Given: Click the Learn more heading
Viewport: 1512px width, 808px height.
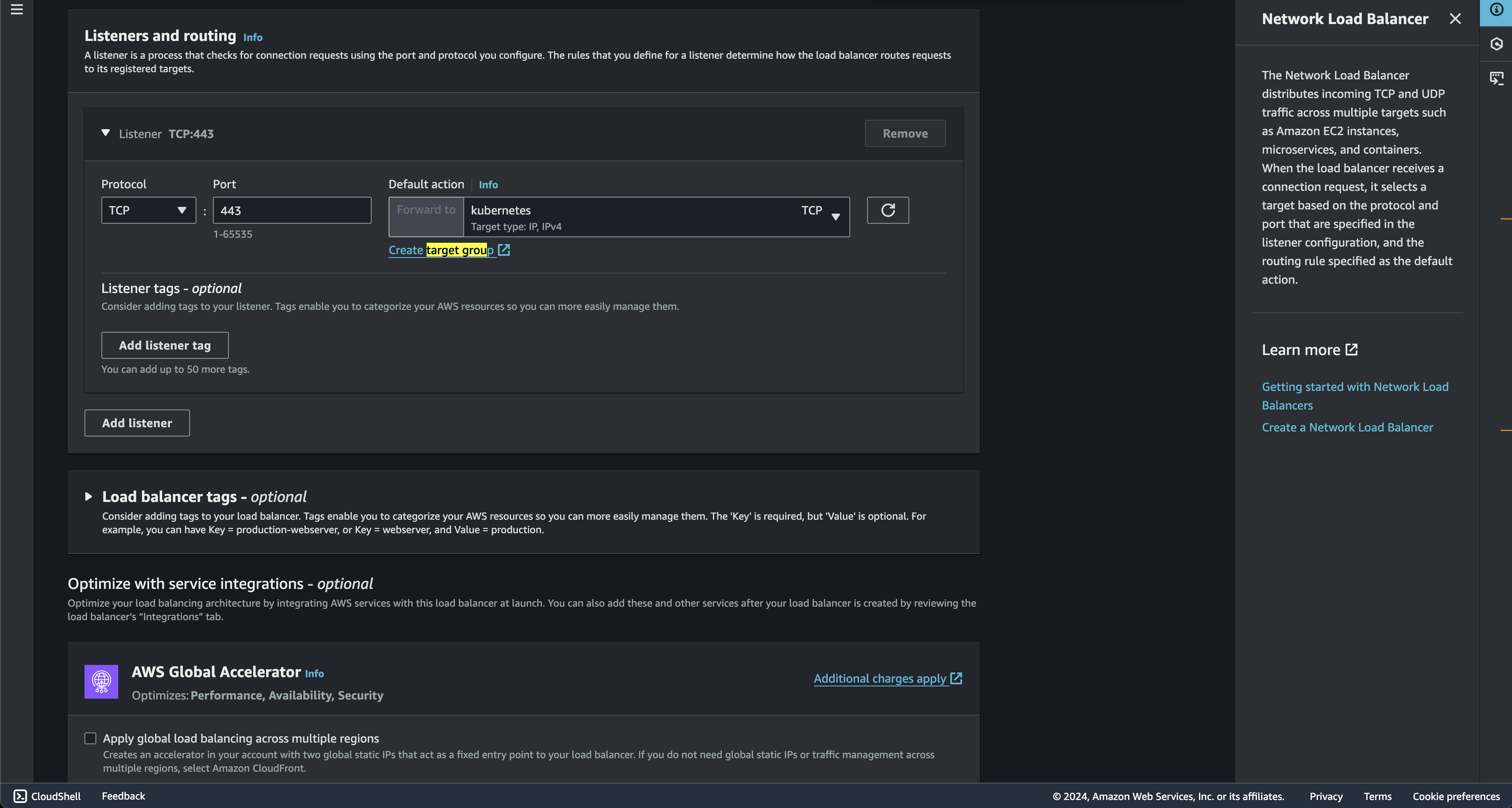Looking at the screenshot, I should click(1301, 350).
